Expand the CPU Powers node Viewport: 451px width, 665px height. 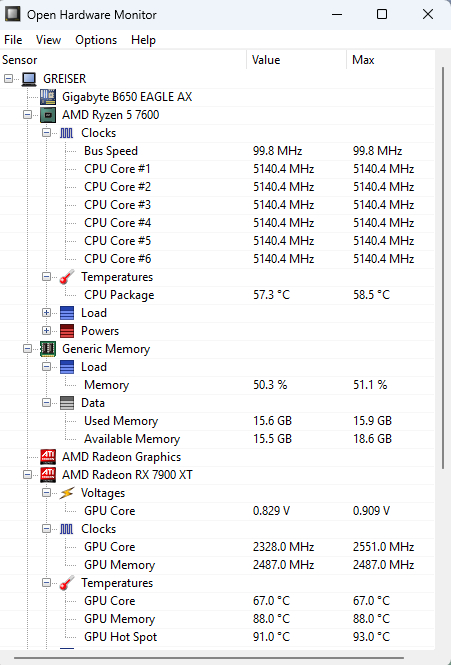click(x=47, y=331)
